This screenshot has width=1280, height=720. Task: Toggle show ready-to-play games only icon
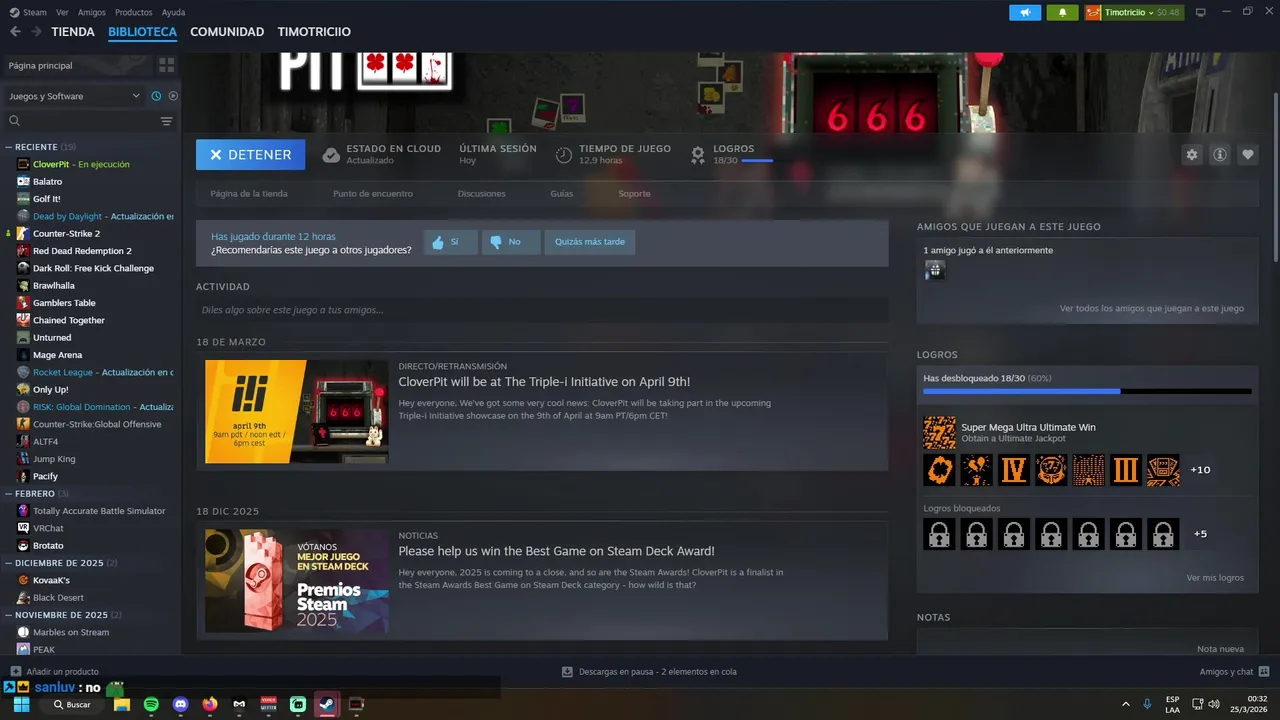pyautogui.click(x=173, y=96)
